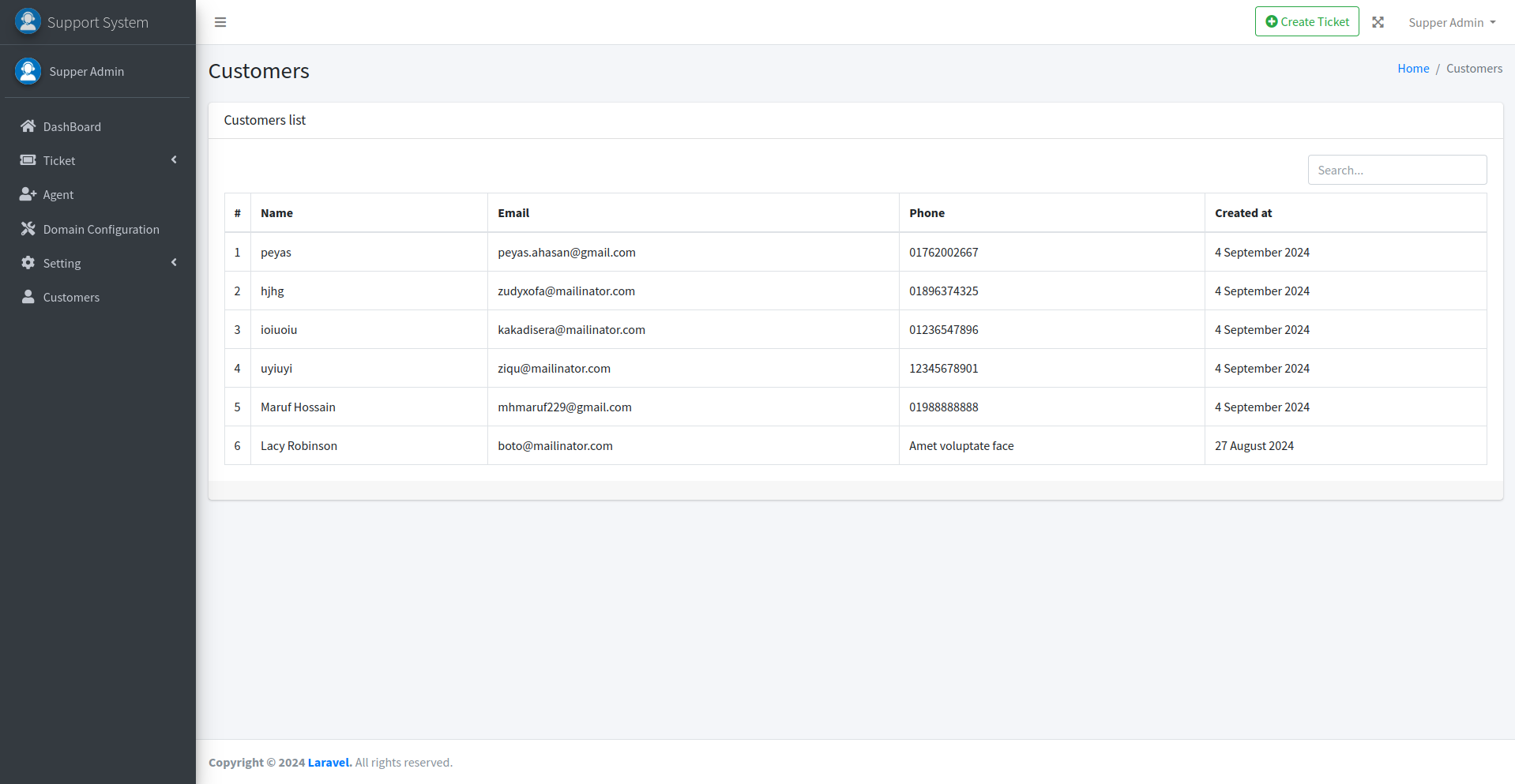The width and height of the screenshot is (1515, 784).
Task: Expand the Setting submenu chevron
Action: (174, 263)
